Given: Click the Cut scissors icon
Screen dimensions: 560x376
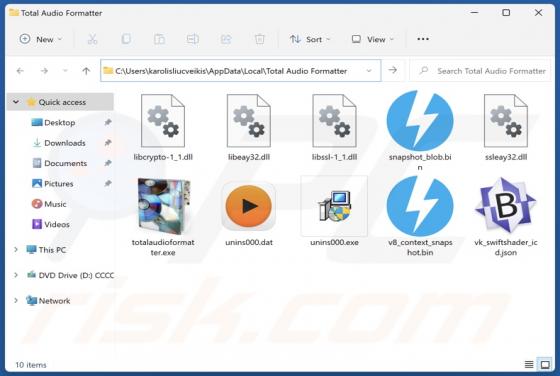Looking at the screenshot, I should (92, 39).
